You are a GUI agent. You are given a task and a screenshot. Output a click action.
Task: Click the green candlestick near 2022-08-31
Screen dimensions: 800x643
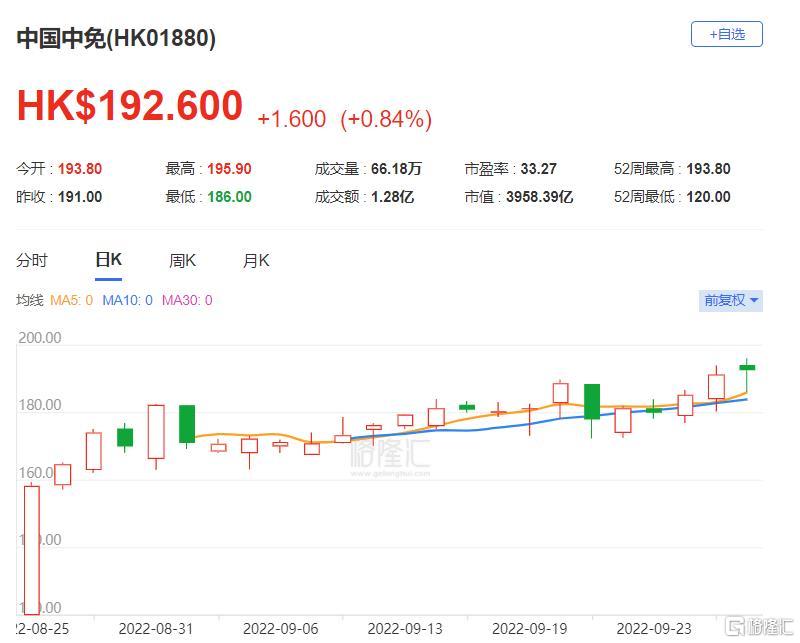pos(187,423)
